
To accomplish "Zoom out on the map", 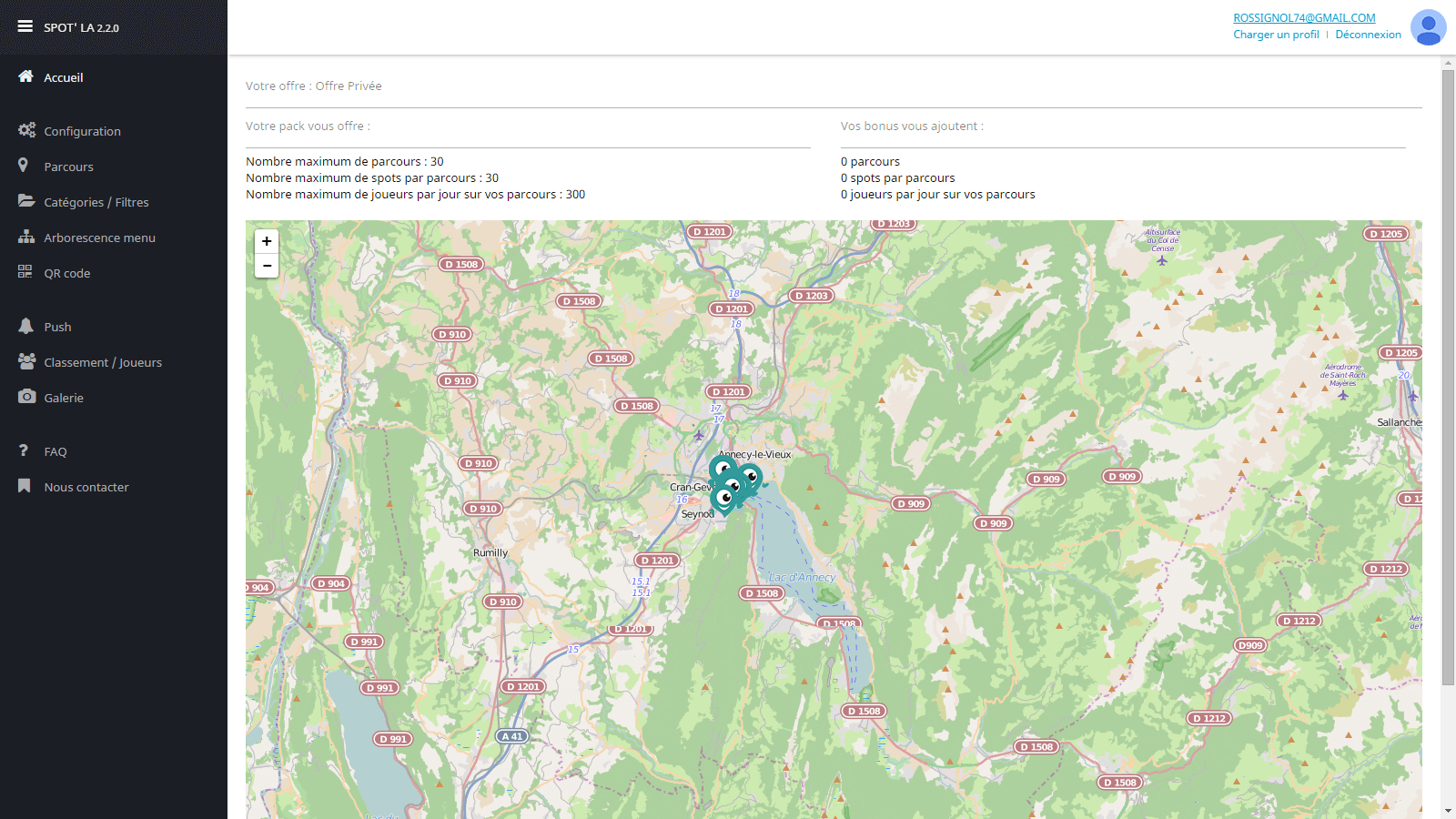I will (267, 266).
